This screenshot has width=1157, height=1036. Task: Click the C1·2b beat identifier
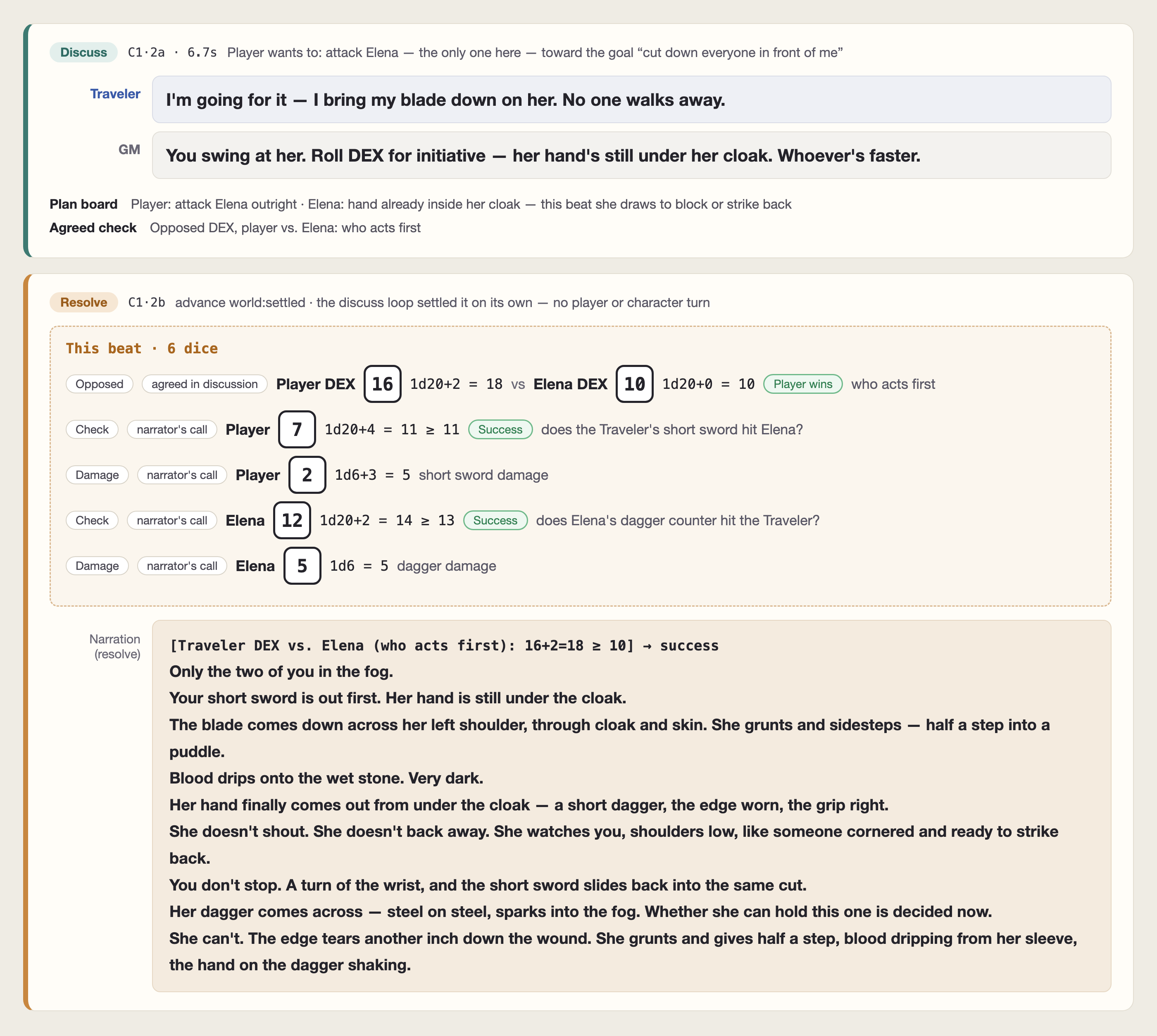coord(146,302)
